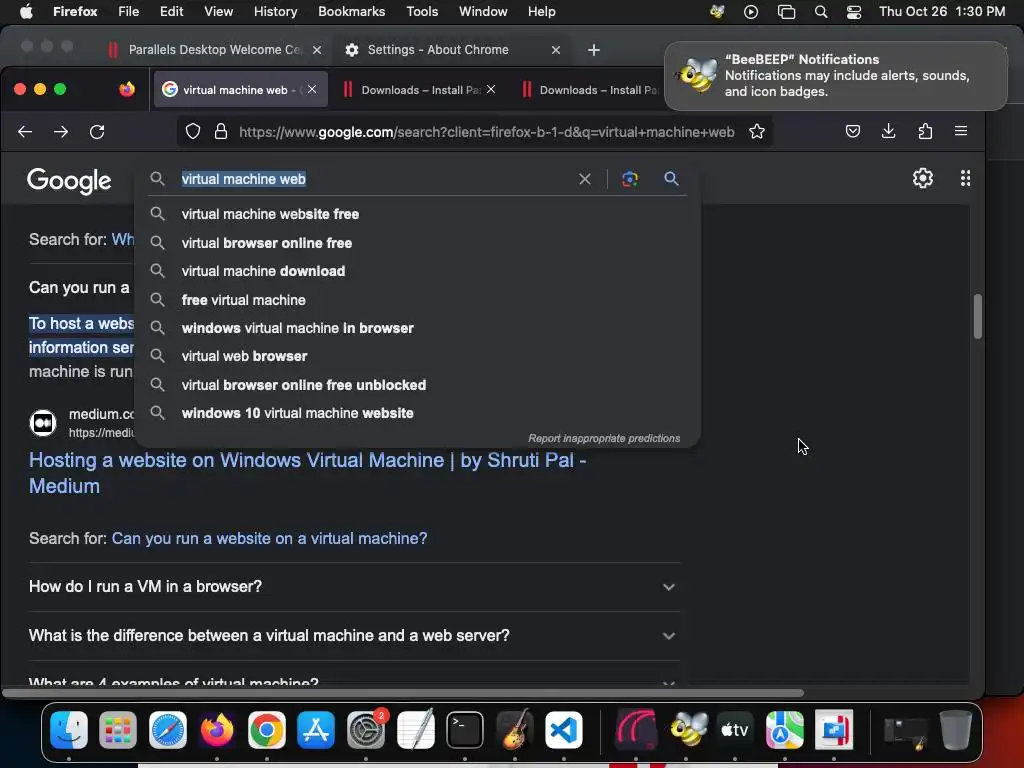The width and height of the screenshot is (1024, 768).
Task: Open new tab in background Chrome window
Action: coord(594,50)
